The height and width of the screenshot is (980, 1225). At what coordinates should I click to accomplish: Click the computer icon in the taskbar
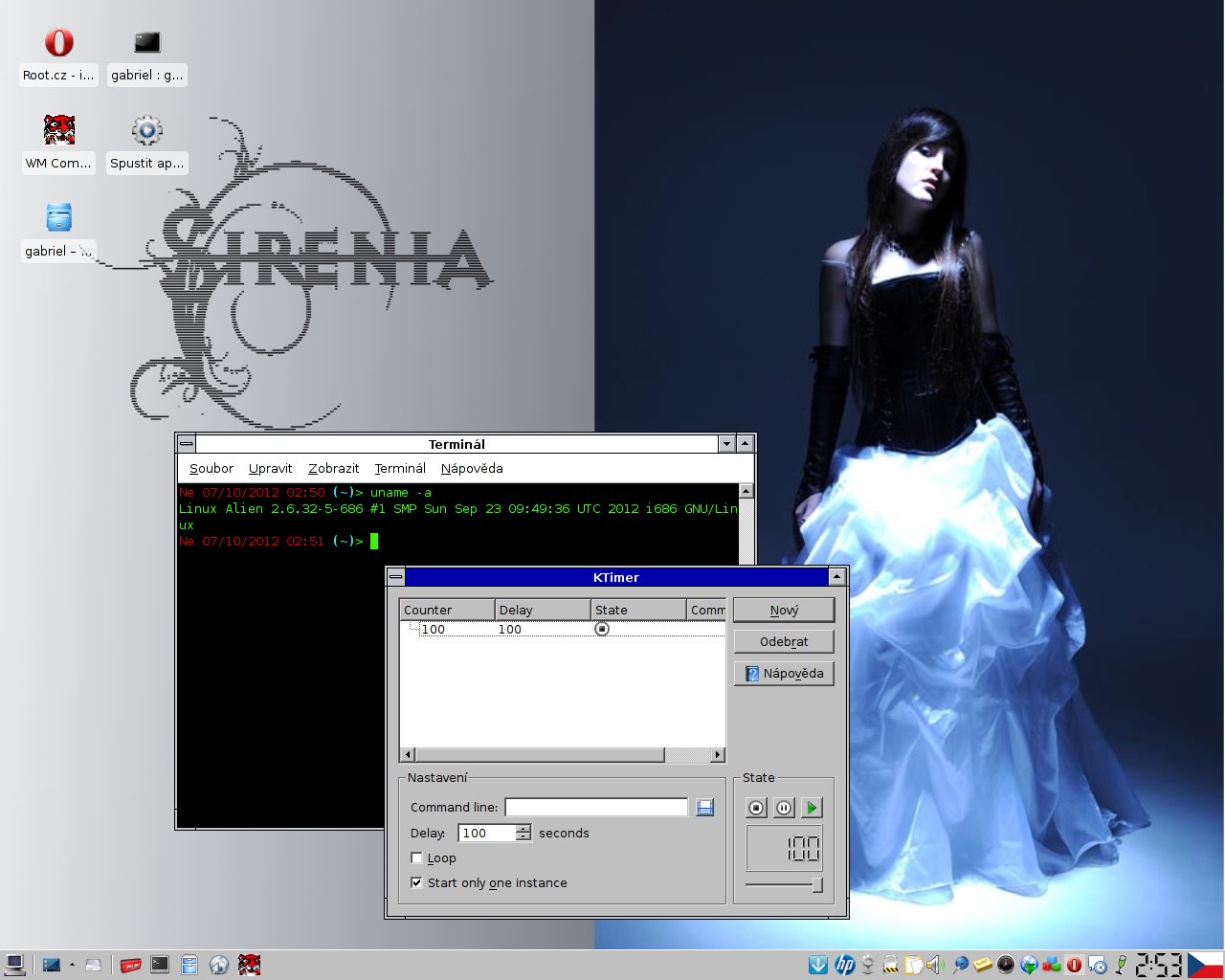pyautogui.click(x=14, y=965)
